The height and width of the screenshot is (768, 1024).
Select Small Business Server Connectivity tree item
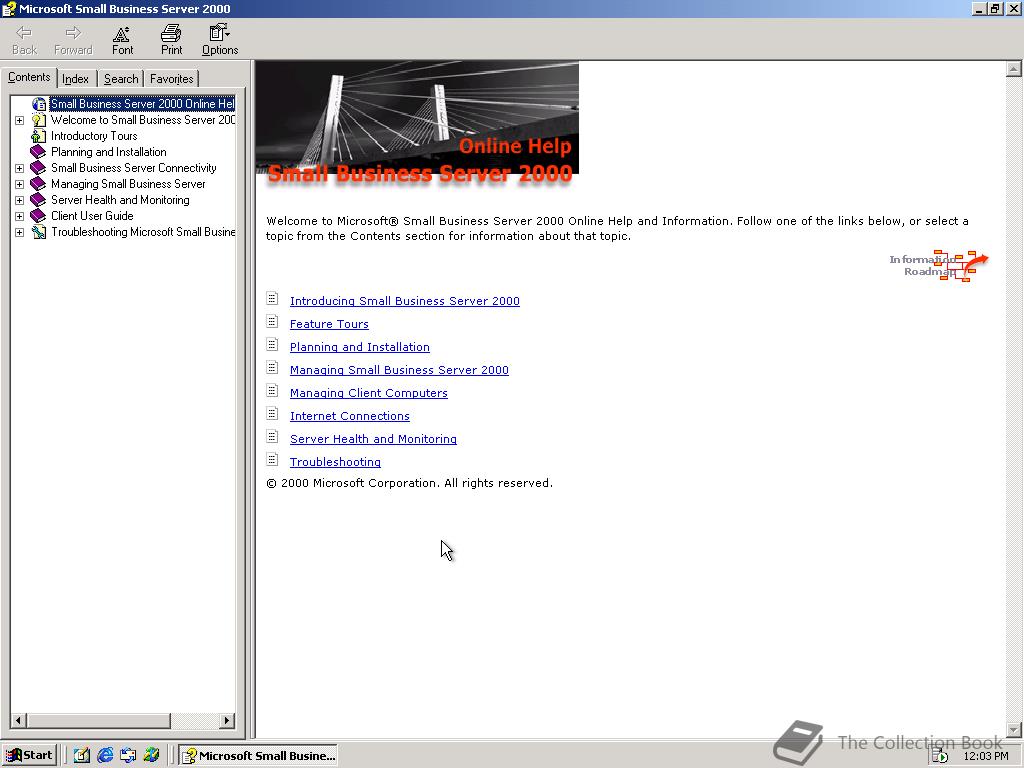pyautogui.click(x=133, y=168)
